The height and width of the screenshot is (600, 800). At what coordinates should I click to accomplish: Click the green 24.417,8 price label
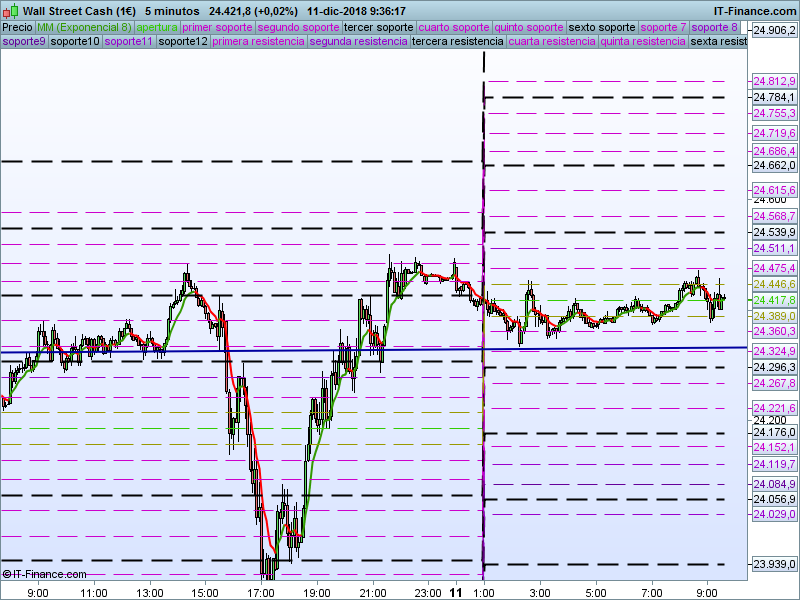point(774,300)
